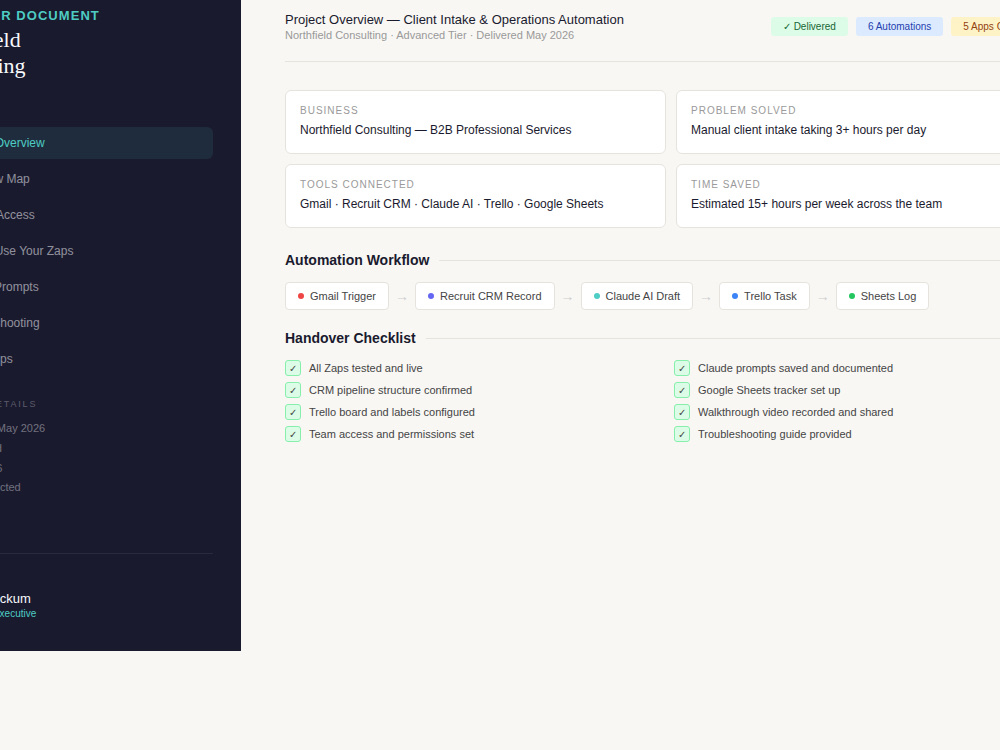Screen dimensions: 1000x750
Task: Toggle Troubleshooting guide provided checkbox
Action: [682, 434]
